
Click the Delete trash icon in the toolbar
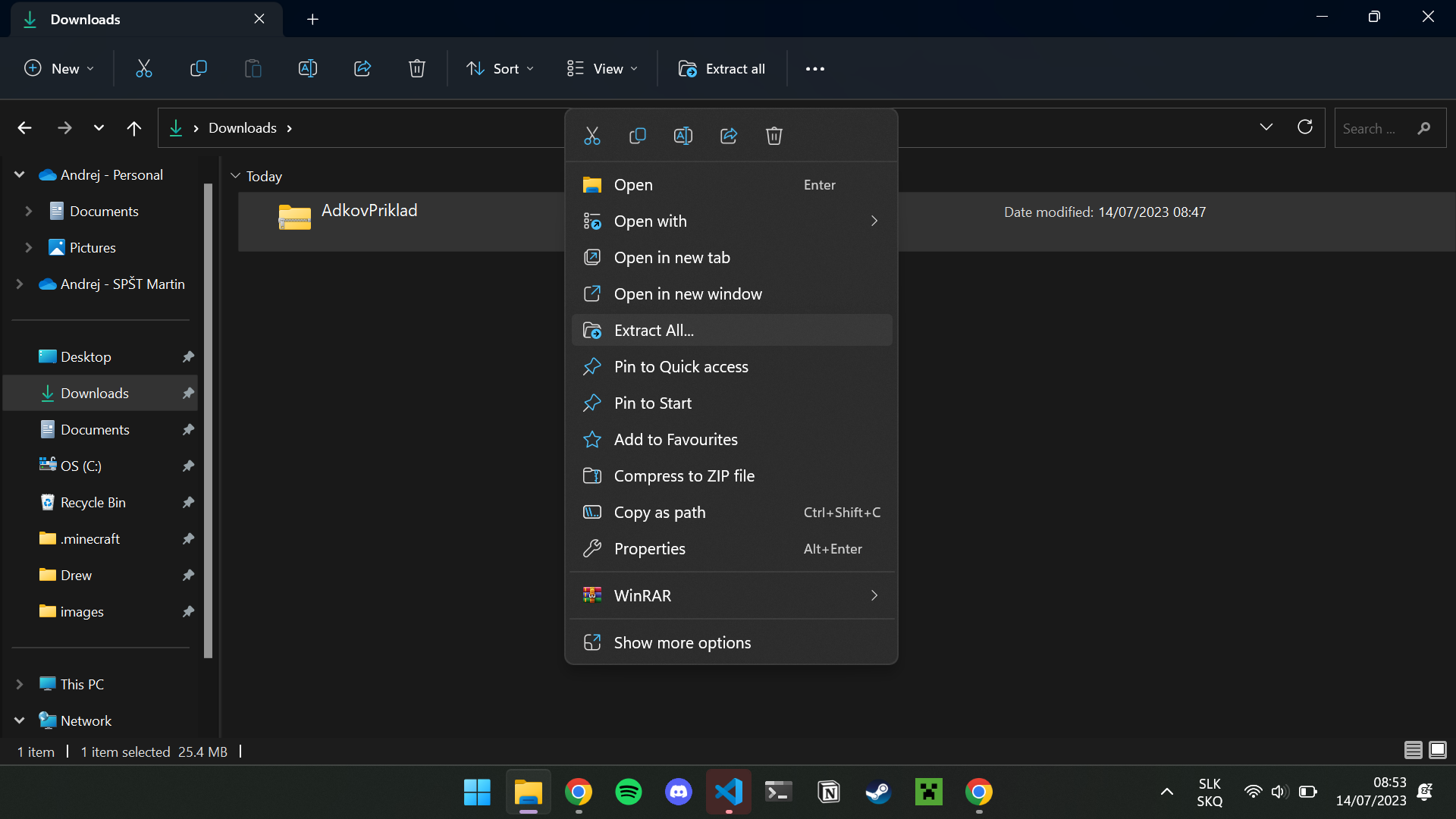[417, 69]
